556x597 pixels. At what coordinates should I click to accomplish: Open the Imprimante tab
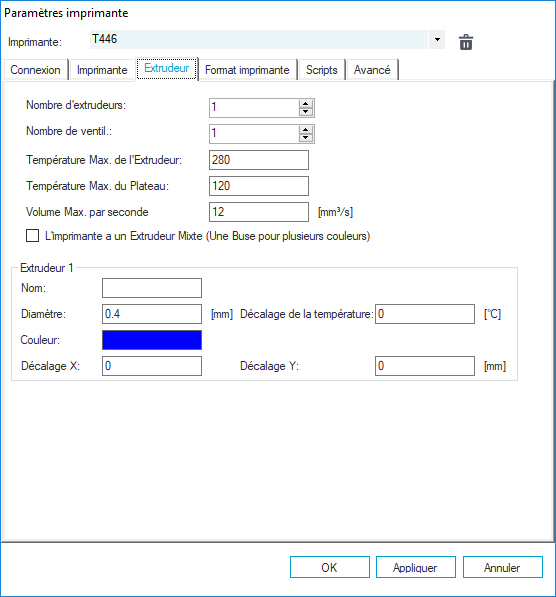(102, 70)
